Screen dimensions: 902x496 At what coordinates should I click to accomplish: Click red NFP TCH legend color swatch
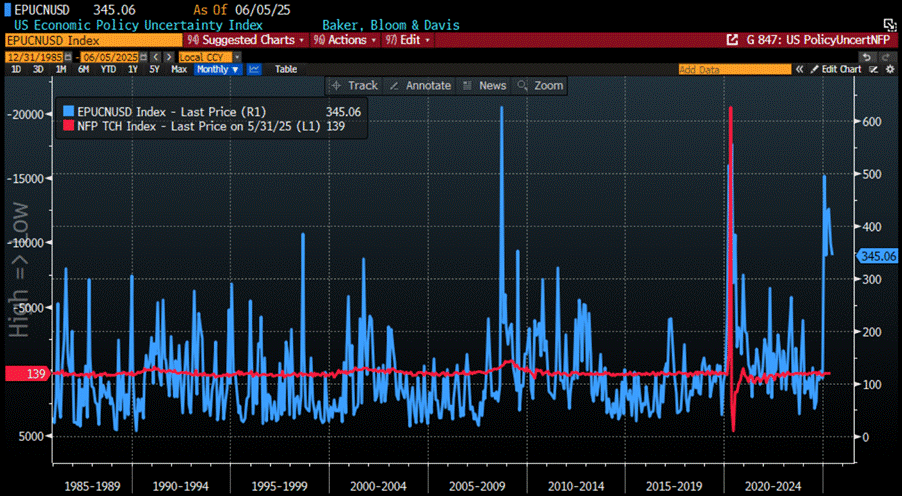click(x=68, y=126)
